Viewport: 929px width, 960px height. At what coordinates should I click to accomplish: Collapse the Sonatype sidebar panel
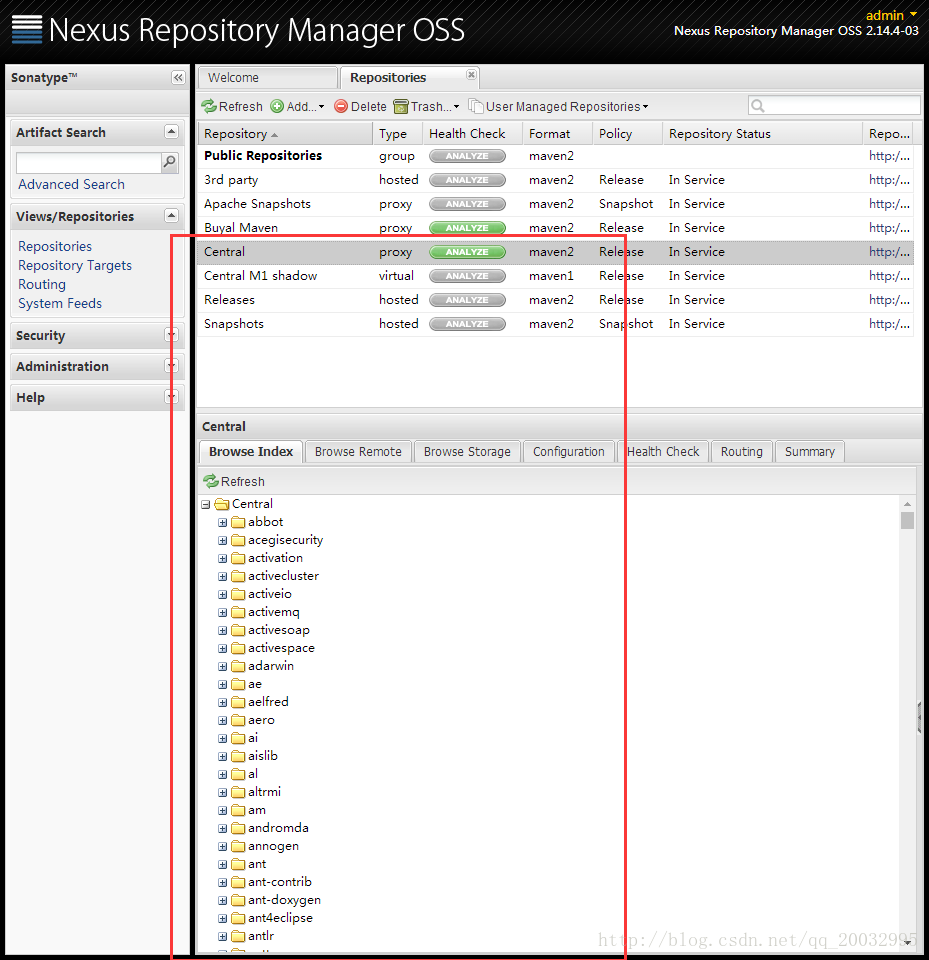pos(178,78)
